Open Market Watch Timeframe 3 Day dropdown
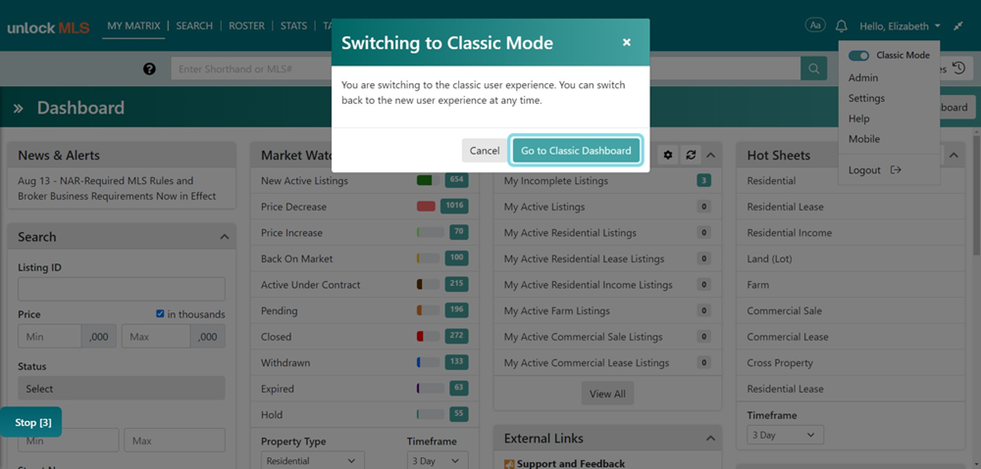This screenshot has width=981, height=469. [x=437, y=461]
